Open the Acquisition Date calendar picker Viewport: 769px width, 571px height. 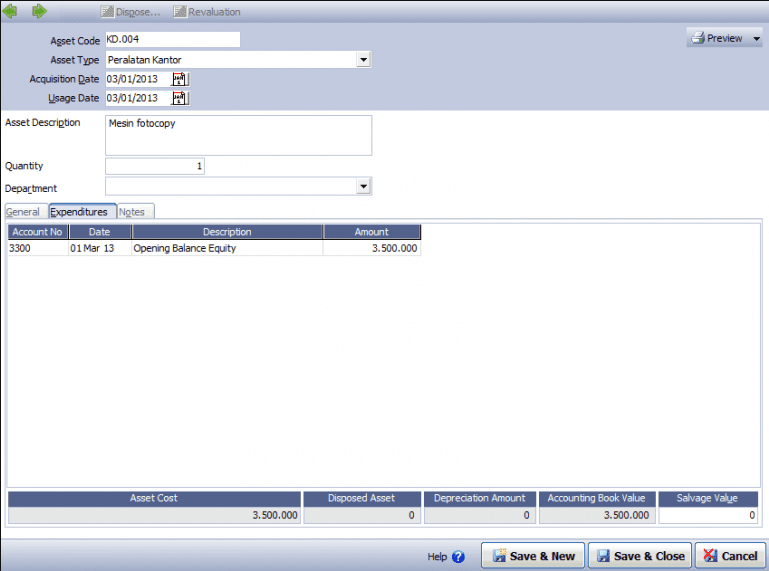click(180, 79)
